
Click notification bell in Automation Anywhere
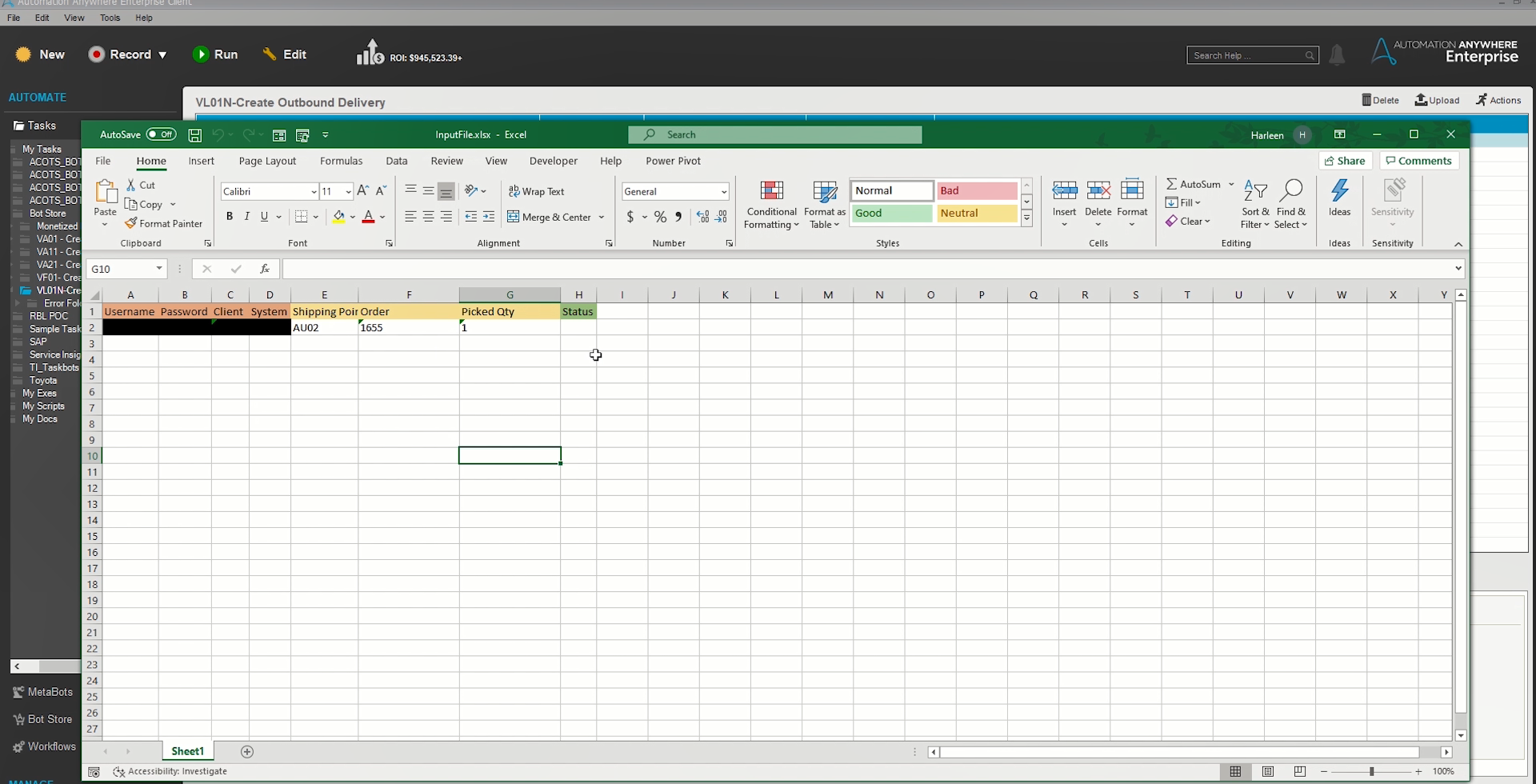[1337, 55]
